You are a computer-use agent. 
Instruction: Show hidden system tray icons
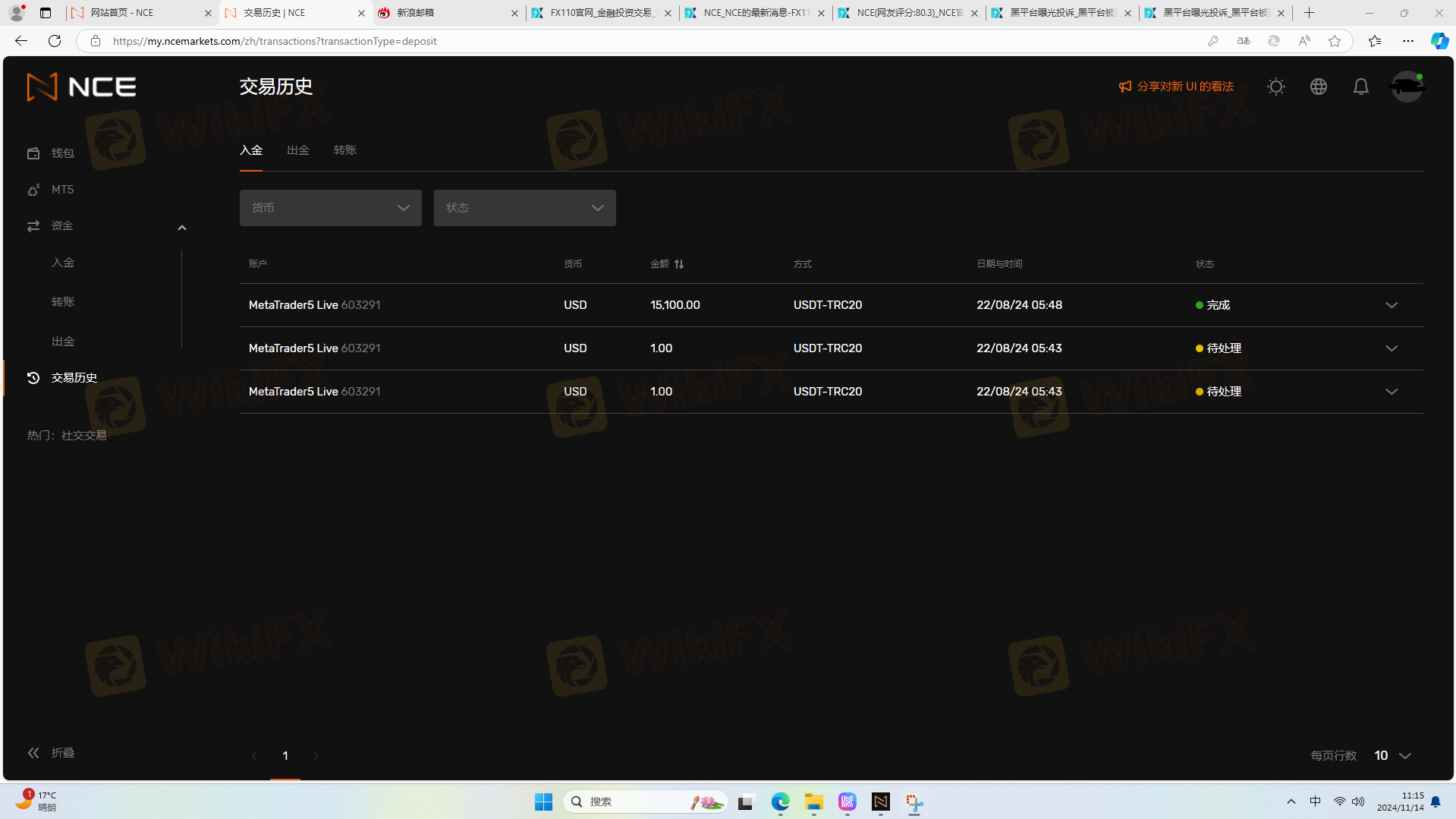coord(1291,802)
